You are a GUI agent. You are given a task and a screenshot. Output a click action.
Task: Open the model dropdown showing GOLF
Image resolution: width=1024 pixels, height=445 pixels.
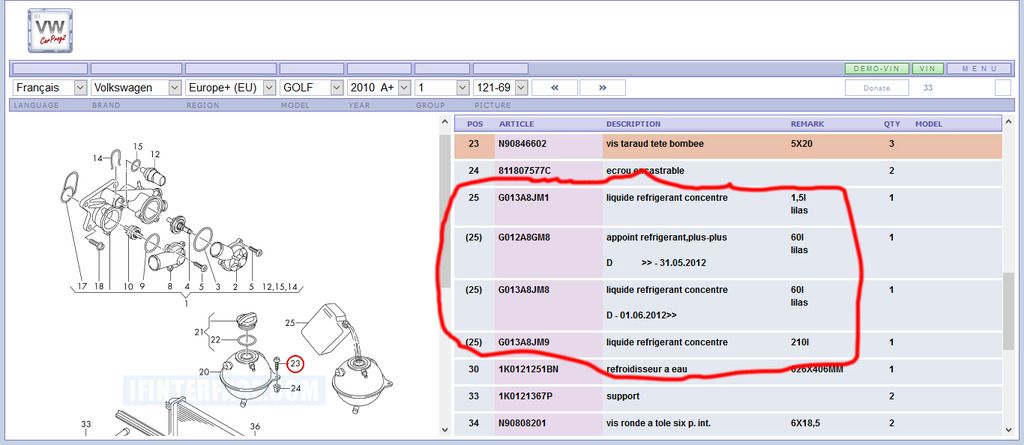pos(312,88)
